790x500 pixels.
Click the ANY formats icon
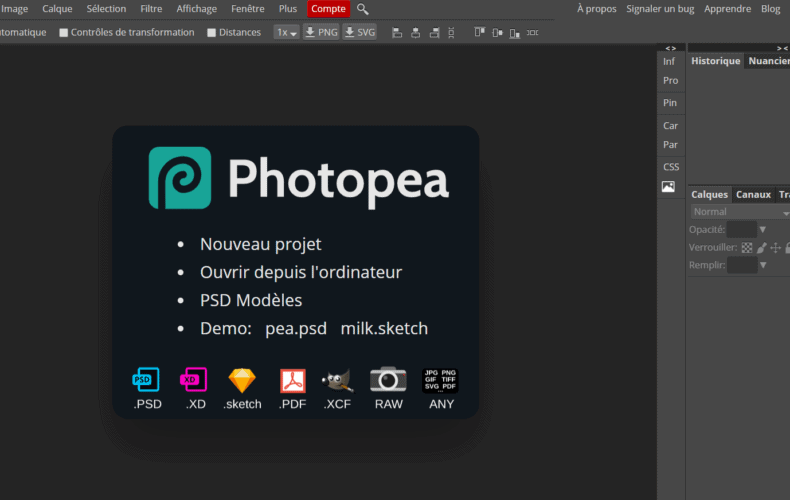[x=440, y=380]
